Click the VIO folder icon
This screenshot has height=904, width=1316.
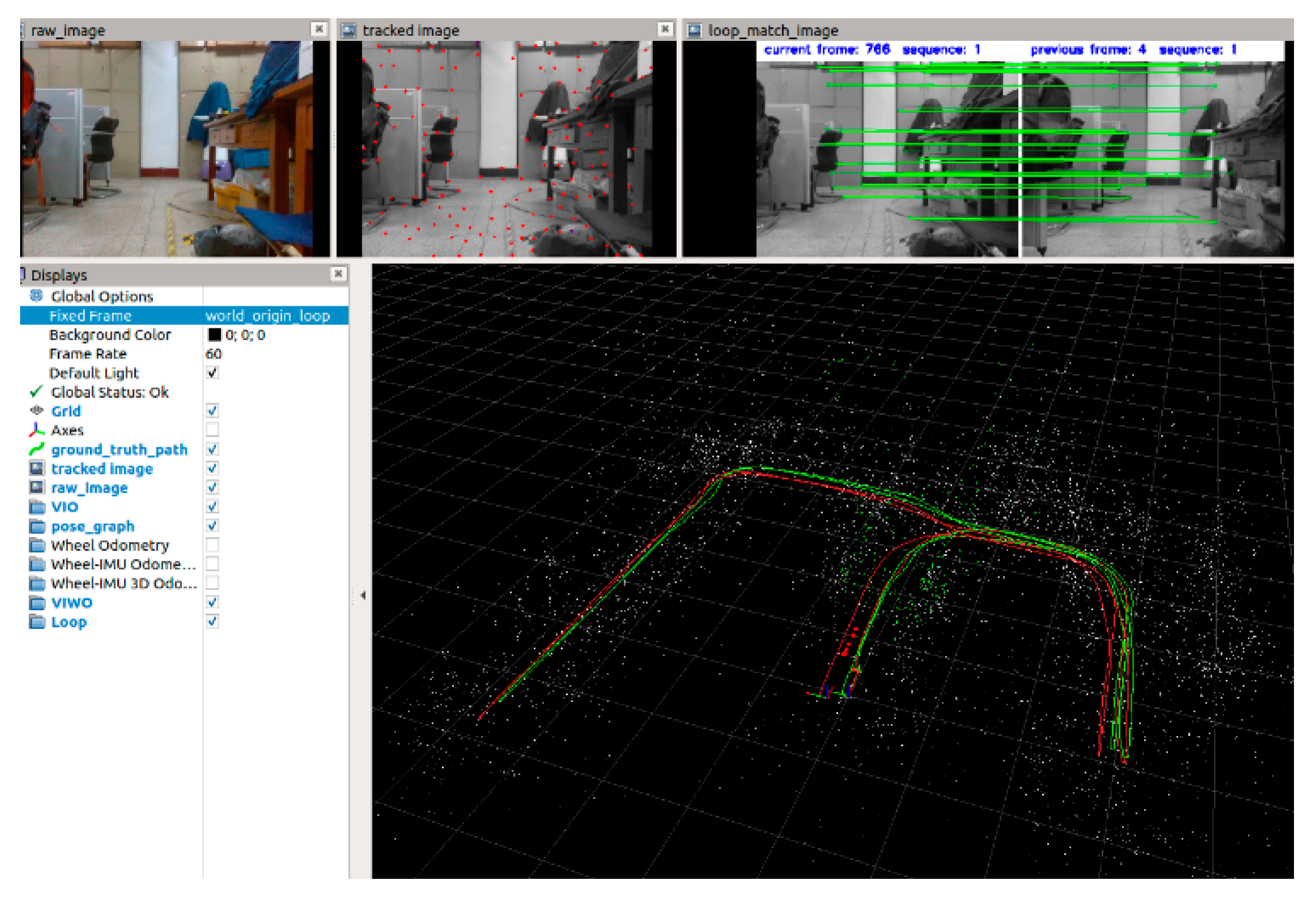coord(37,507)
